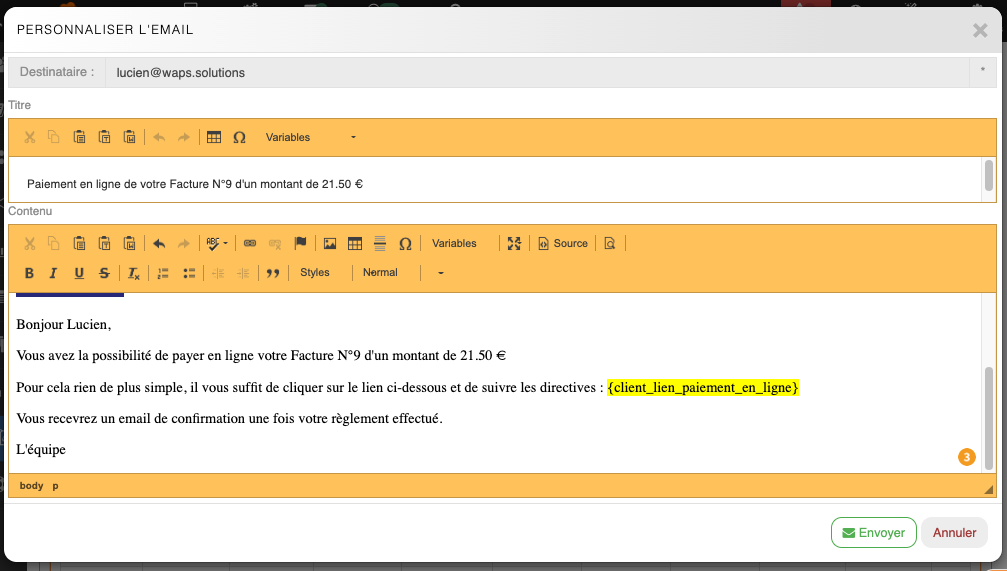Click the anchor flag icon
Screen dimensions: 1007x571
pyautogui.click(x=300, y=243)
